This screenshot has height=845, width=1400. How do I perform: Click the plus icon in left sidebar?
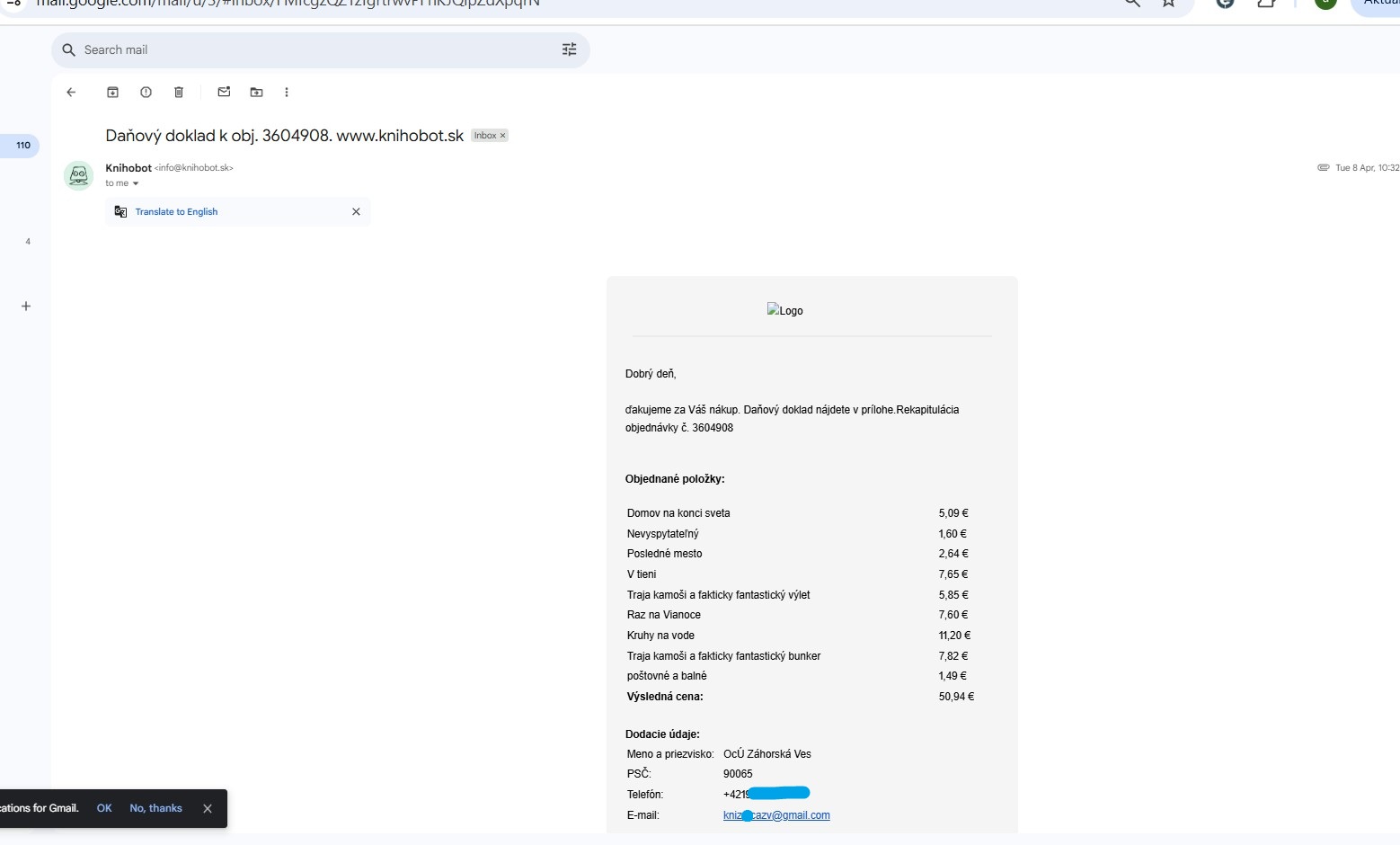coord(26,307)
